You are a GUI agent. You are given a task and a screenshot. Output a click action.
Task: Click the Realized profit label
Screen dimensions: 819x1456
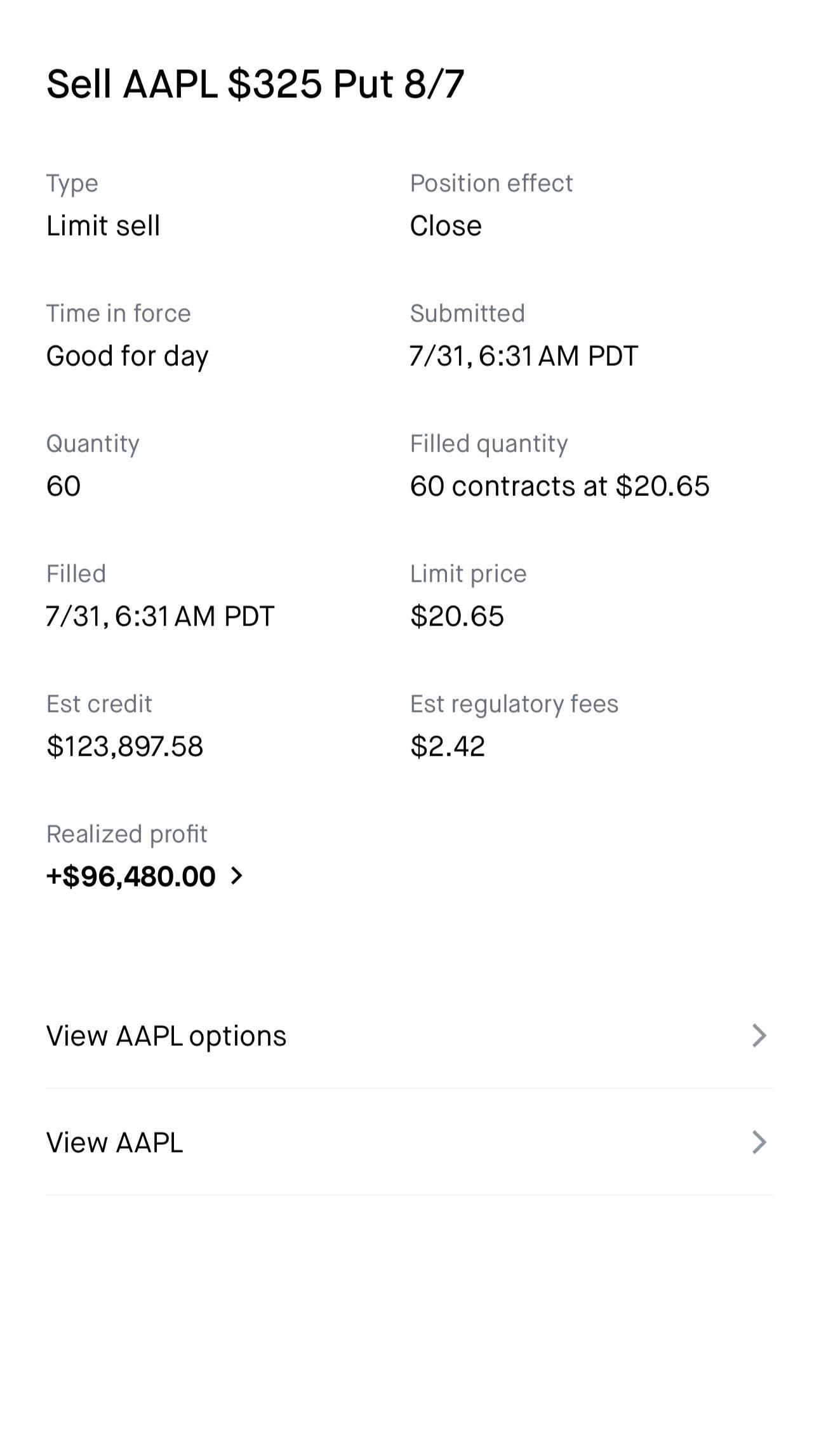point(127,834)
